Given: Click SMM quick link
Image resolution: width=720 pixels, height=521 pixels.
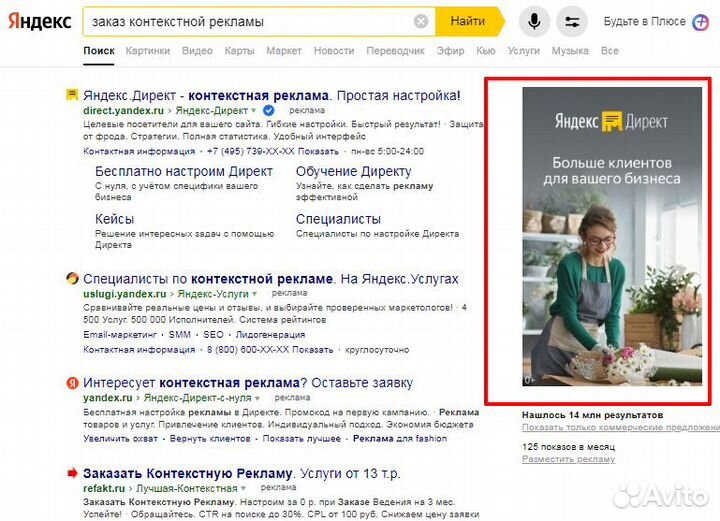Looking at the screenshot, I should point(180,335).
